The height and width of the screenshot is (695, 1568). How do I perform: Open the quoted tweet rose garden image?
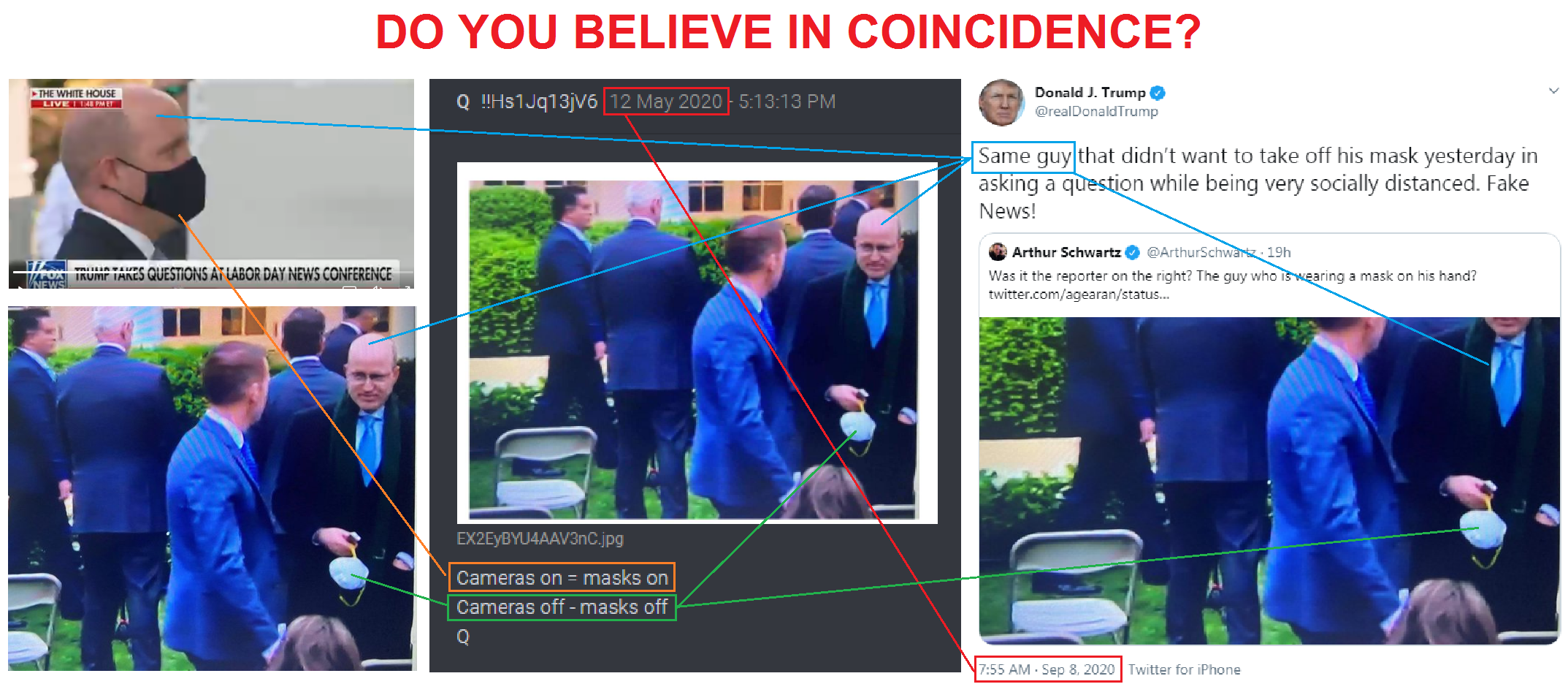(x=1269, y=481)
